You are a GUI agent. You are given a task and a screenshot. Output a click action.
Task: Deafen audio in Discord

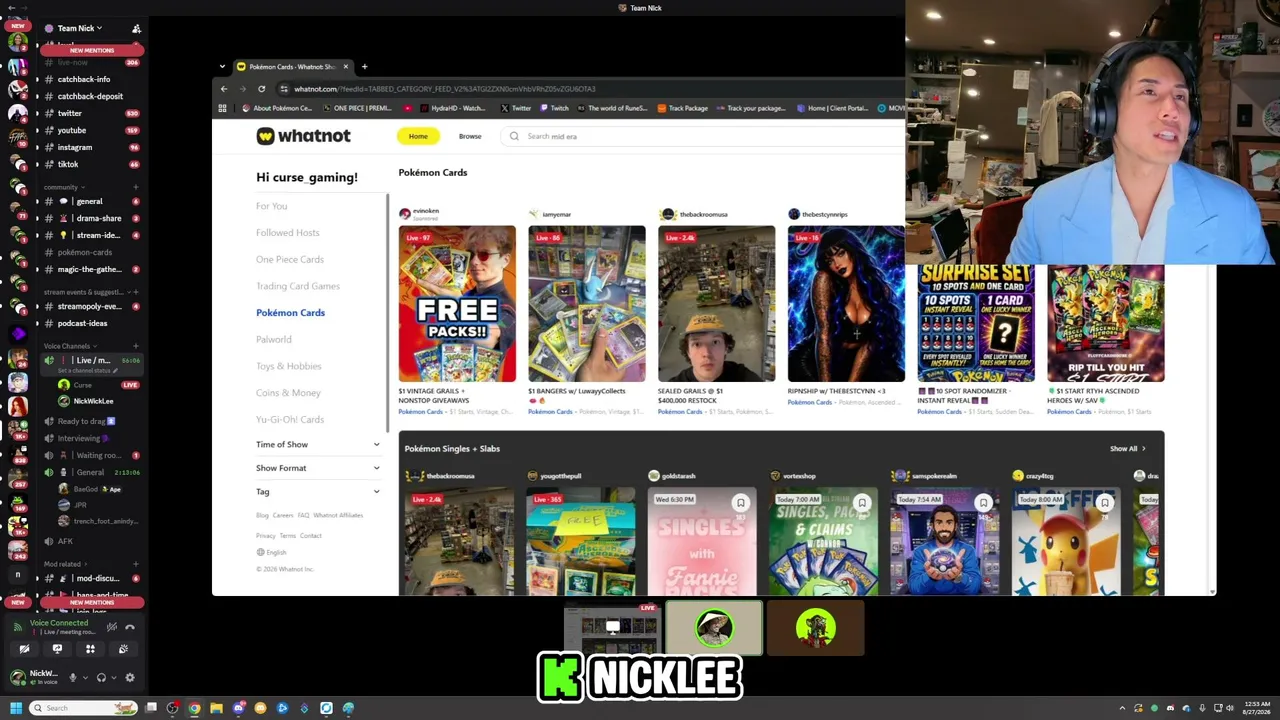pyautogui.click(x=101, y=678)
